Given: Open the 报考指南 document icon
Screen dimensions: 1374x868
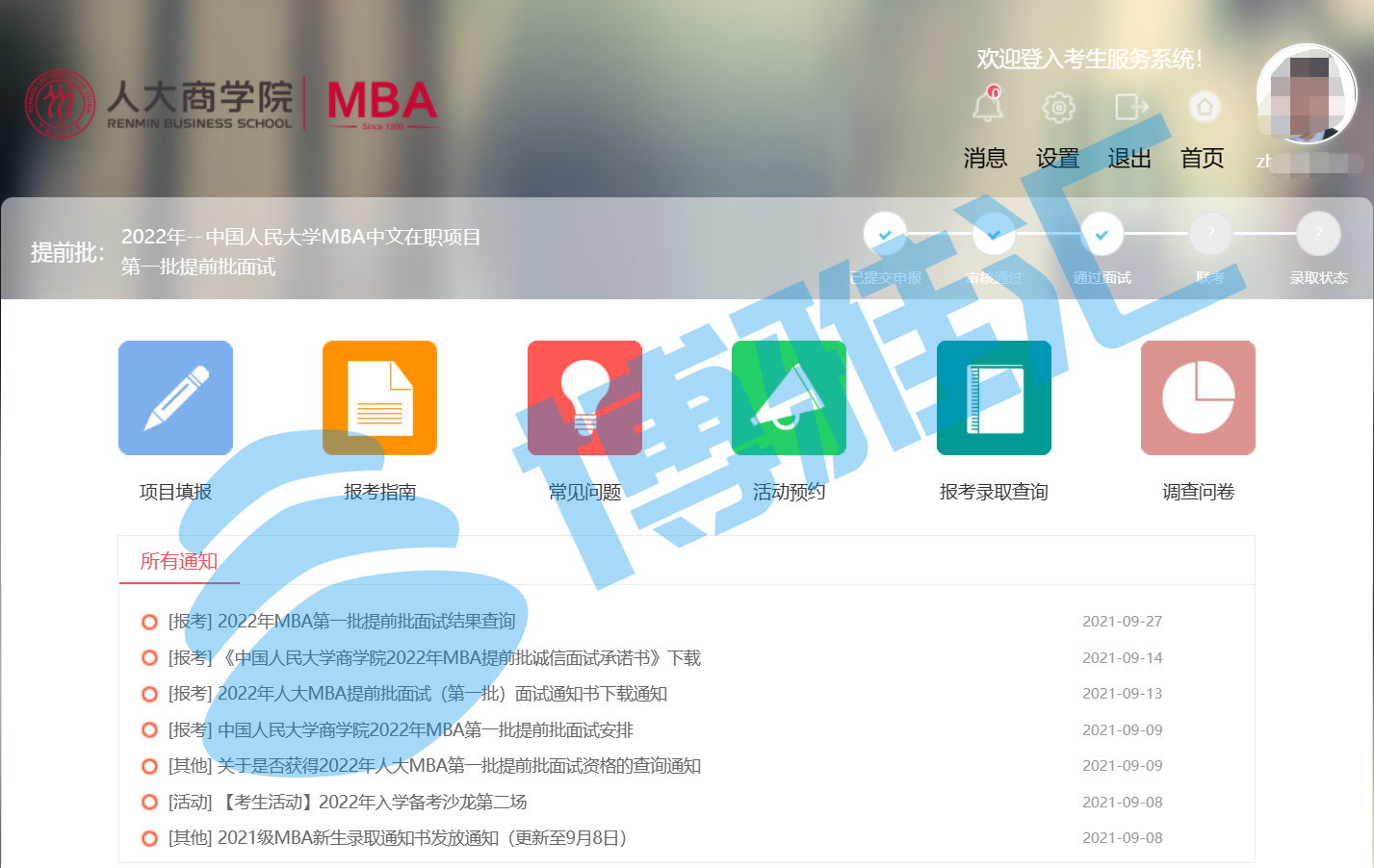Looking at the screenshot, I should [379, 397].
